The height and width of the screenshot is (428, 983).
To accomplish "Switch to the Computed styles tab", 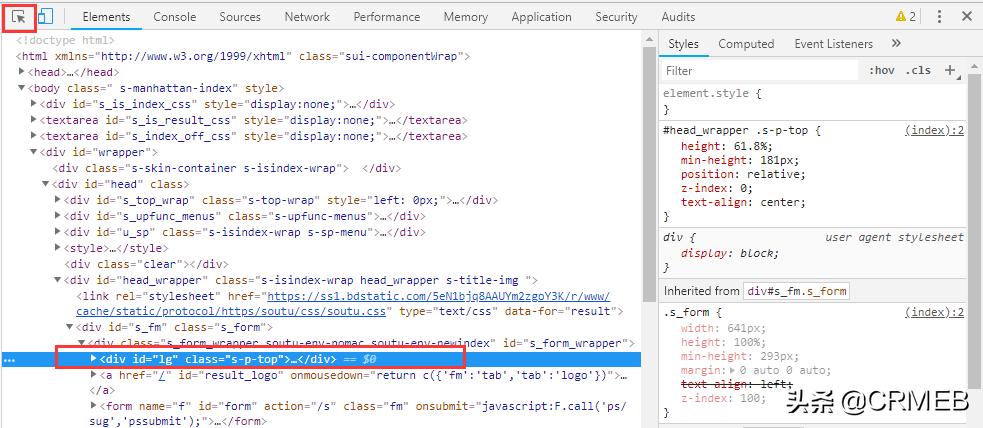I will [746, 44].
